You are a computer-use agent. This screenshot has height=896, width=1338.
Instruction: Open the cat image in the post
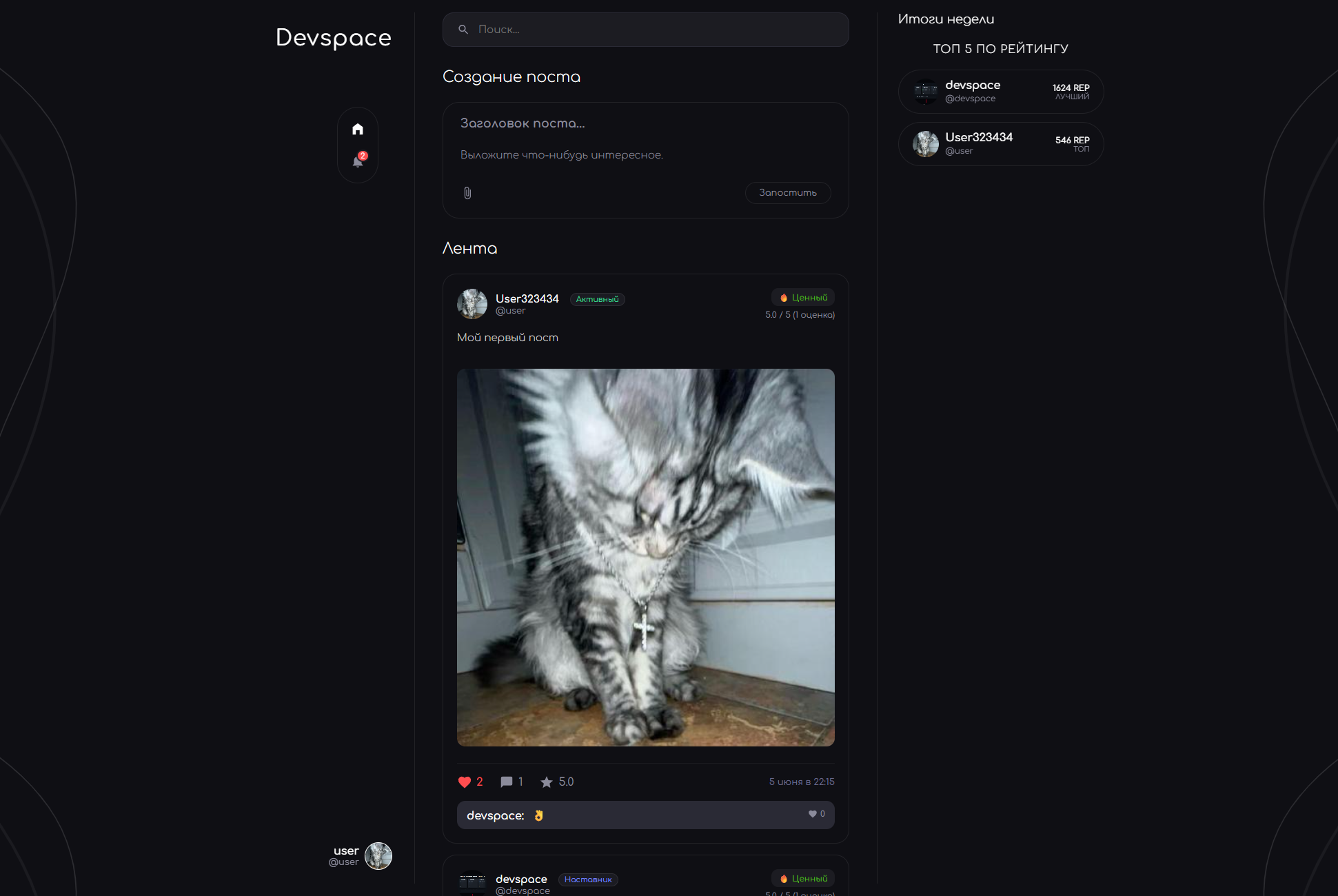coord(645,558)
